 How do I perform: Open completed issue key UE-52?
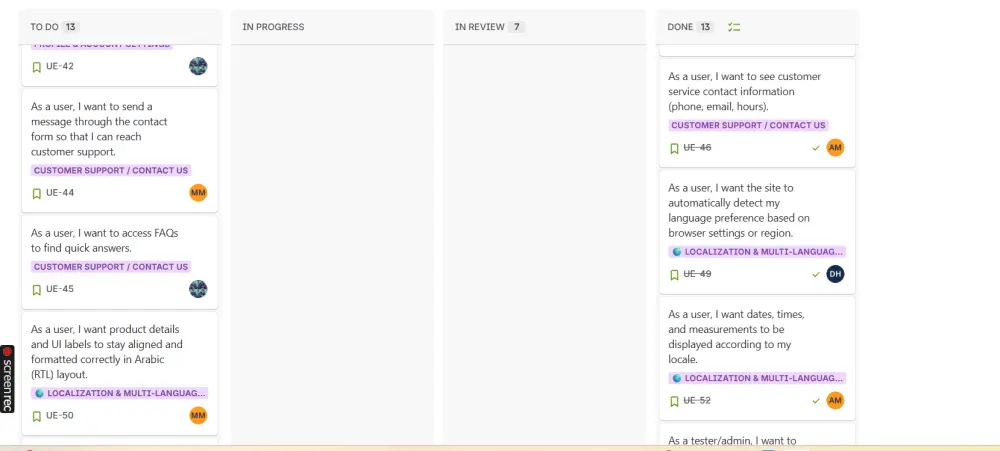pyautogui.click(x=698, y=401)
